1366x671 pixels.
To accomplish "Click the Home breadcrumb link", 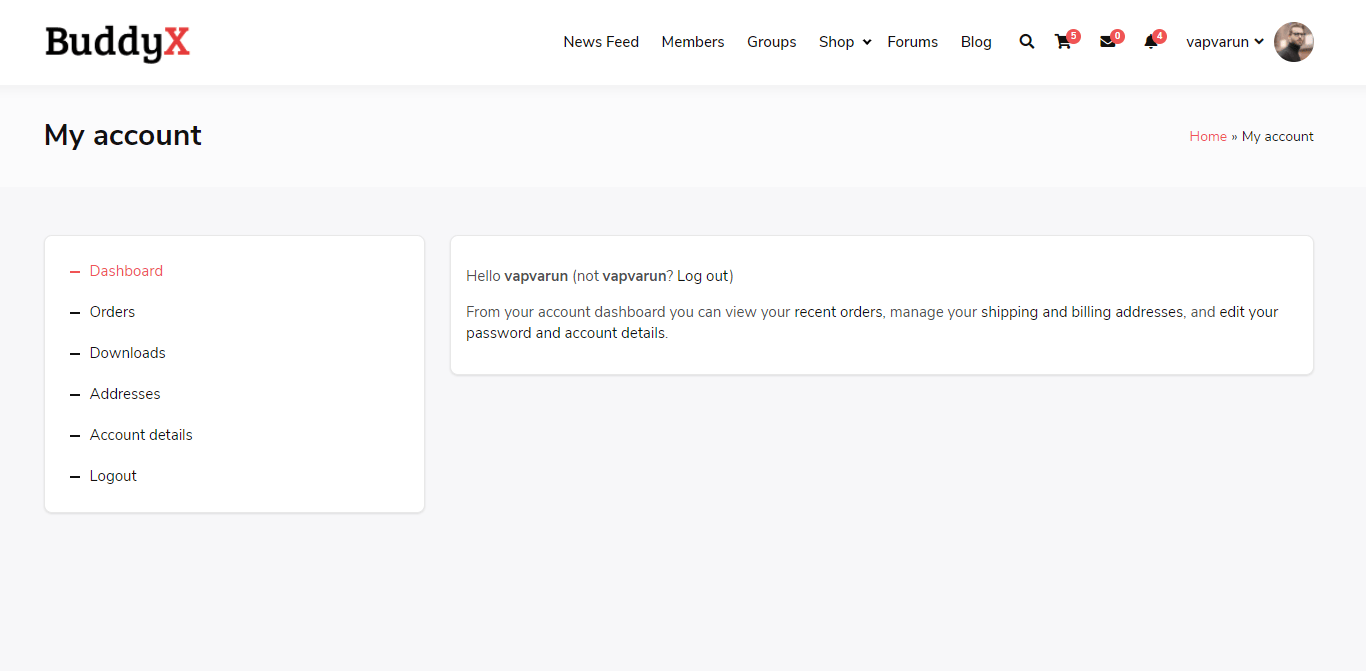I will pos(1207,136).
